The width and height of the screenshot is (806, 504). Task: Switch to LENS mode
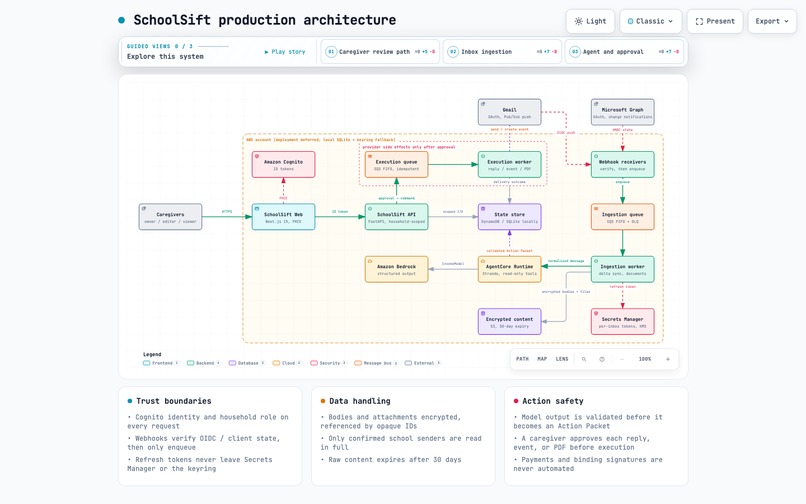(562, 359)
